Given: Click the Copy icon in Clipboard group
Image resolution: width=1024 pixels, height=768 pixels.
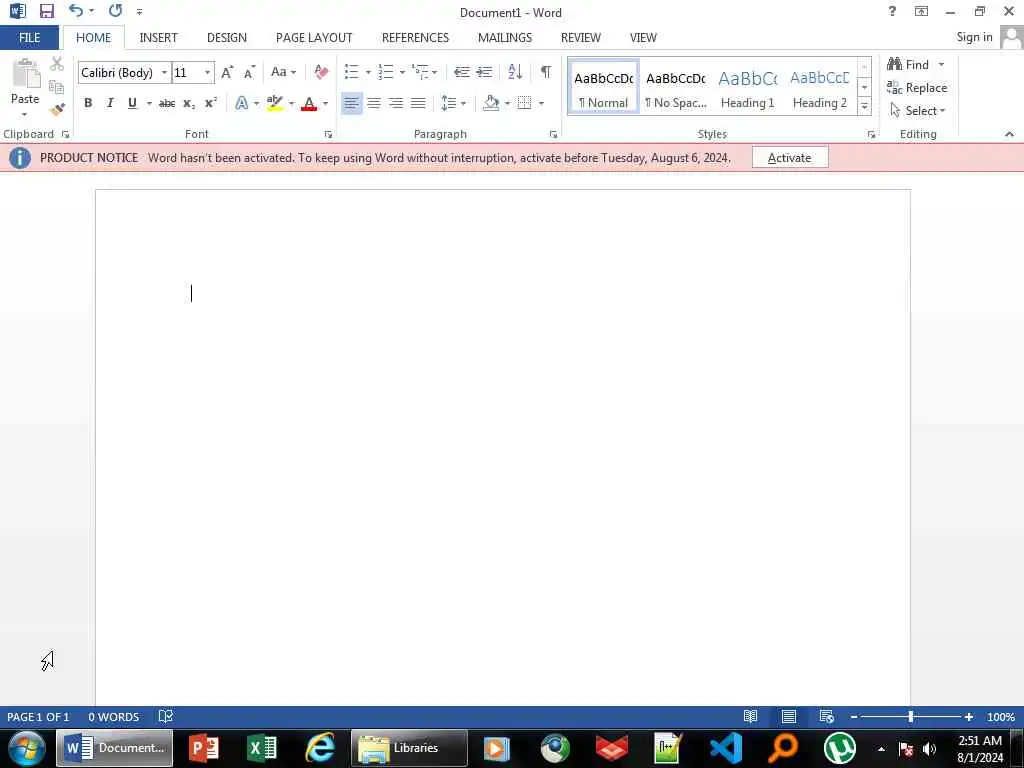Looking at the screenshot, I should 57,87.
